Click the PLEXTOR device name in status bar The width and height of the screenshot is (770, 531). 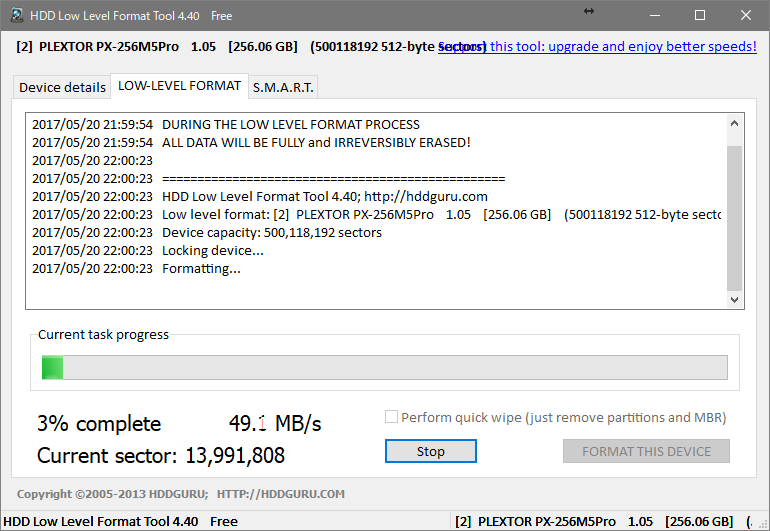[546, 521]
